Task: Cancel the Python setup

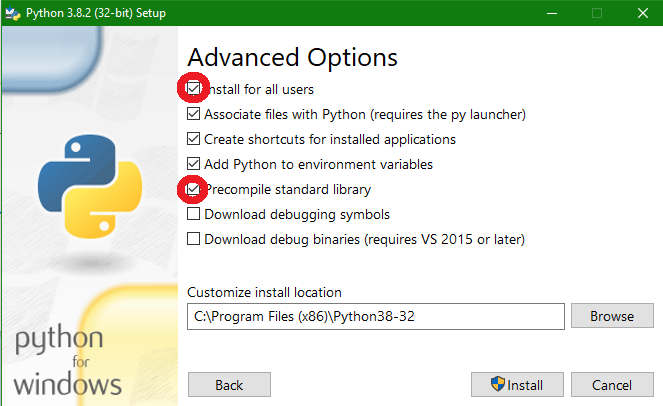Action: 612,385
